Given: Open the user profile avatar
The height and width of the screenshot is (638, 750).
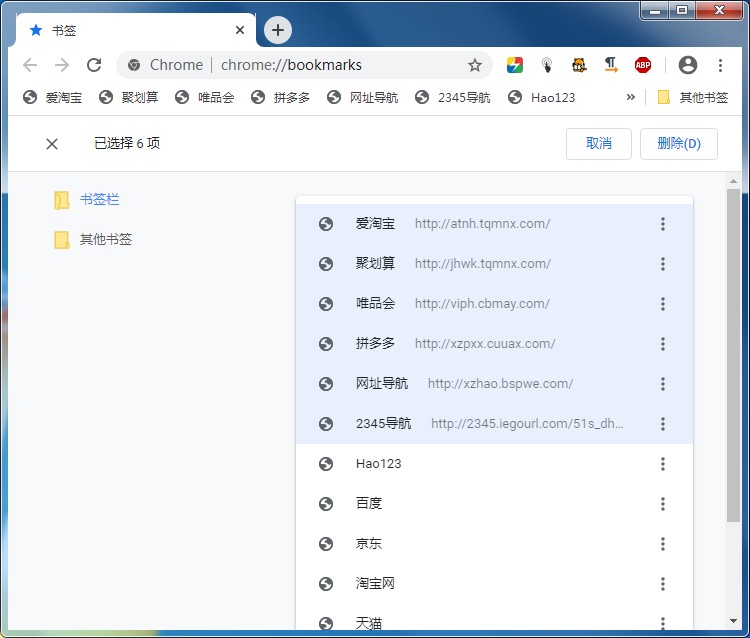Looking at the screenshot, I should pos(688,65).
